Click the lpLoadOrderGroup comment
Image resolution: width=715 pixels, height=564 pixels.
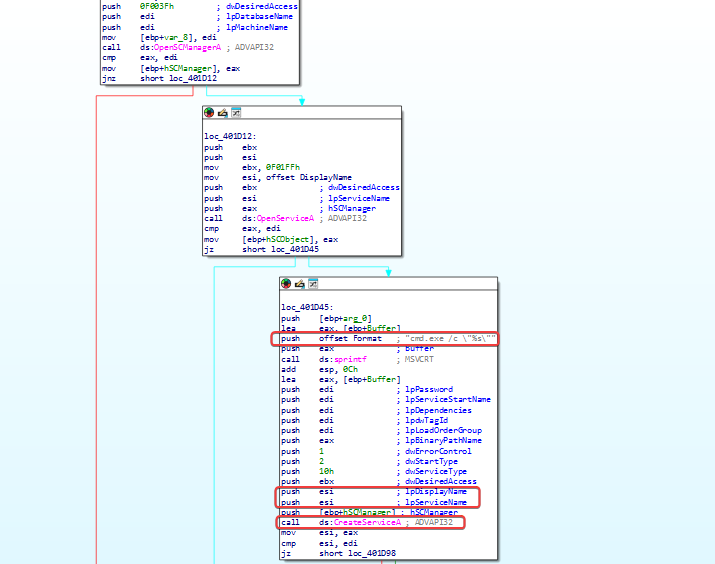click(443, 430)
